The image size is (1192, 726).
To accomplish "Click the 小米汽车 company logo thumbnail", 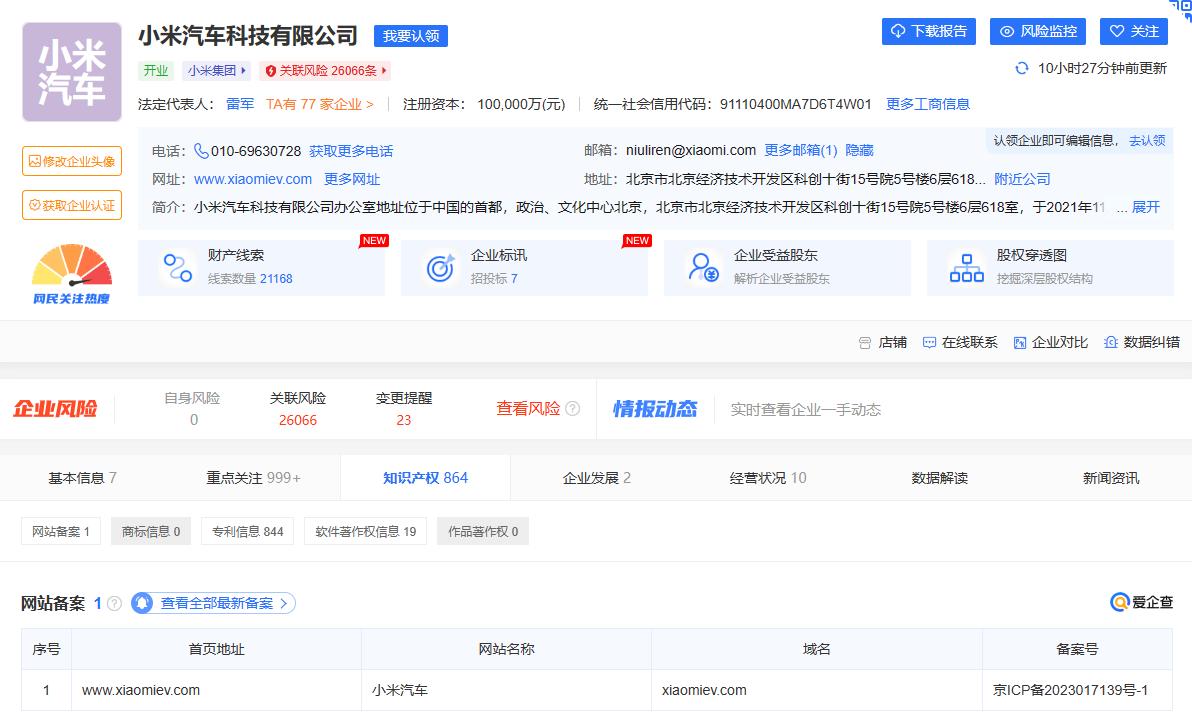I will pos(71,72).
